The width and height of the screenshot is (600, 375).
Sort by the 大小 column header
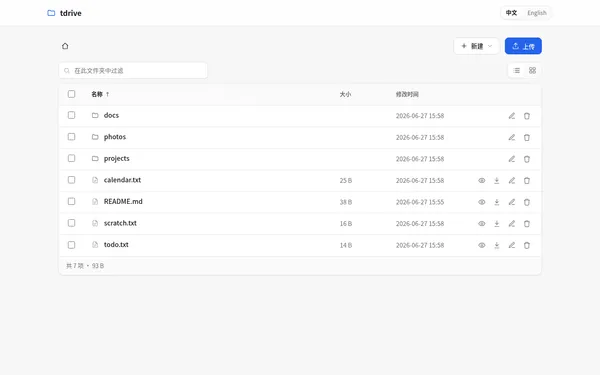tap(345, 94)
